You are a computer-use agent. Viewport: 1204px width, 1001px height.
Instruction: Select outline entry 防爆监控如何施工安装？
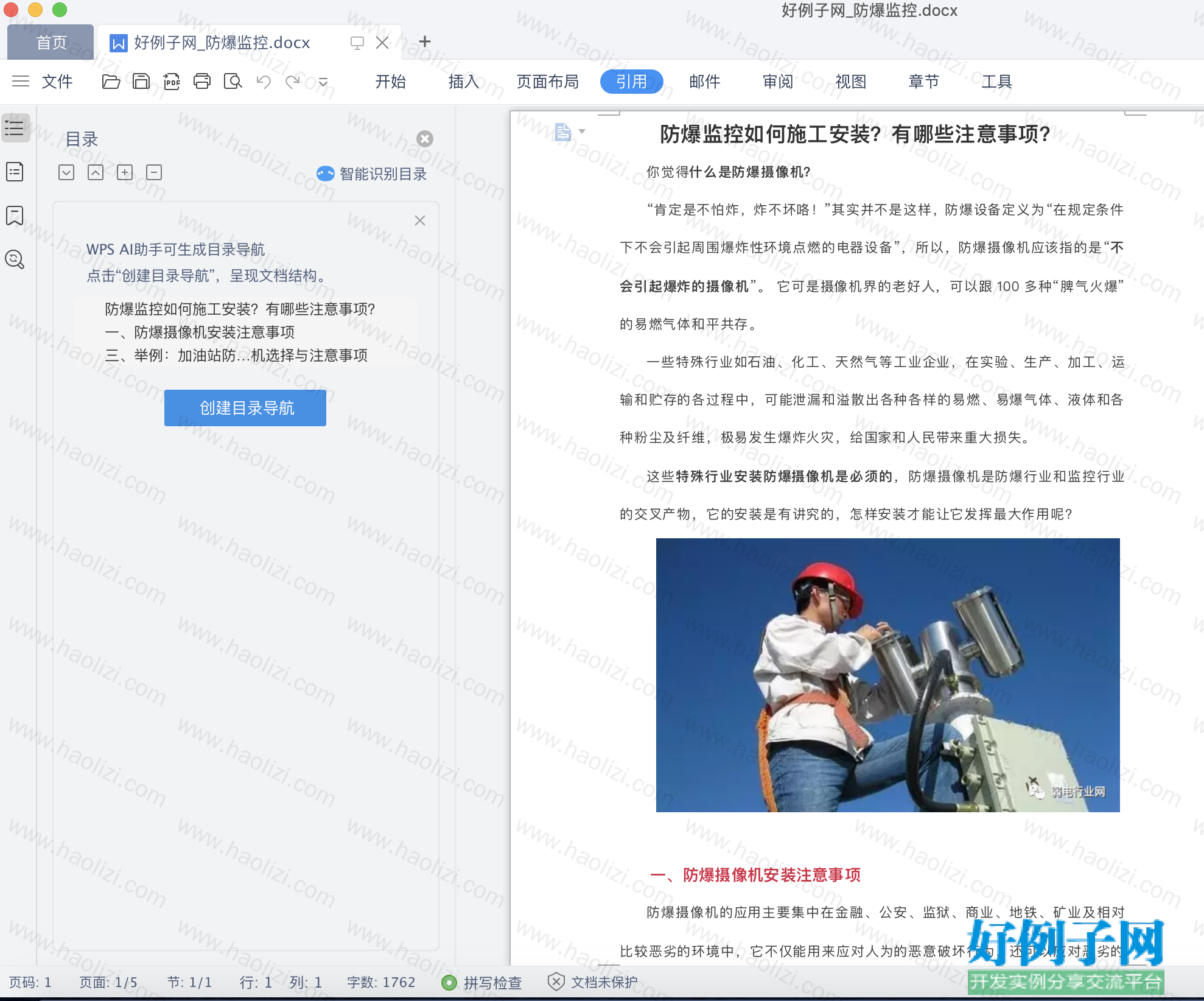click(x=240, y=309)
